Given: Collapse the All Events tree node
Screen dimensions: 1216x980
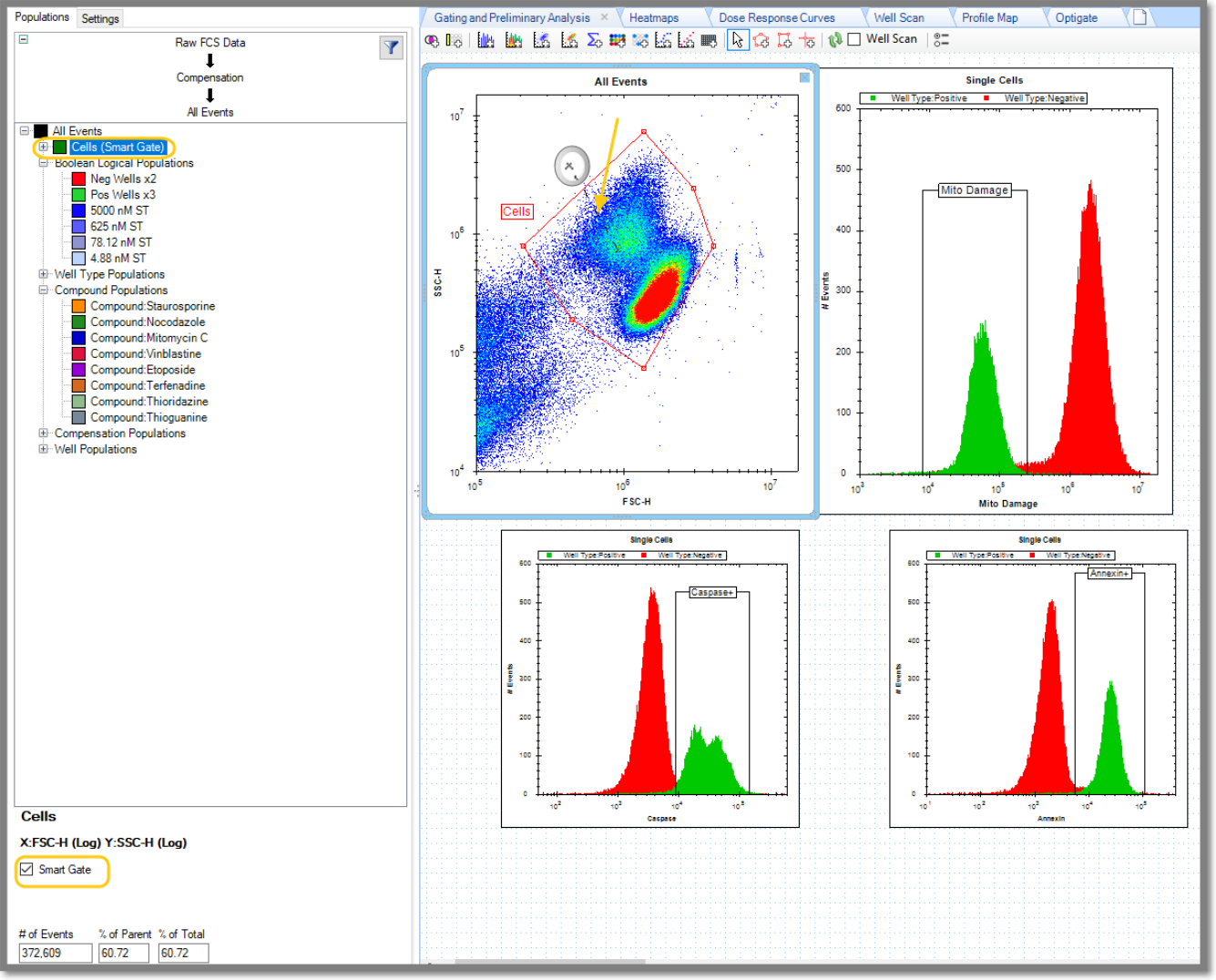Looking at the screenshot, I should (25, 131).
